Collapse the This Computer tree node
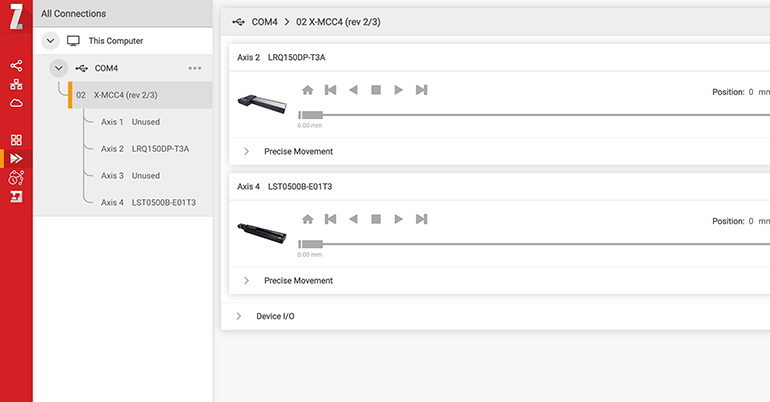Image resolution: width=770 pixels, height=402 pixels. click(50, 41)
